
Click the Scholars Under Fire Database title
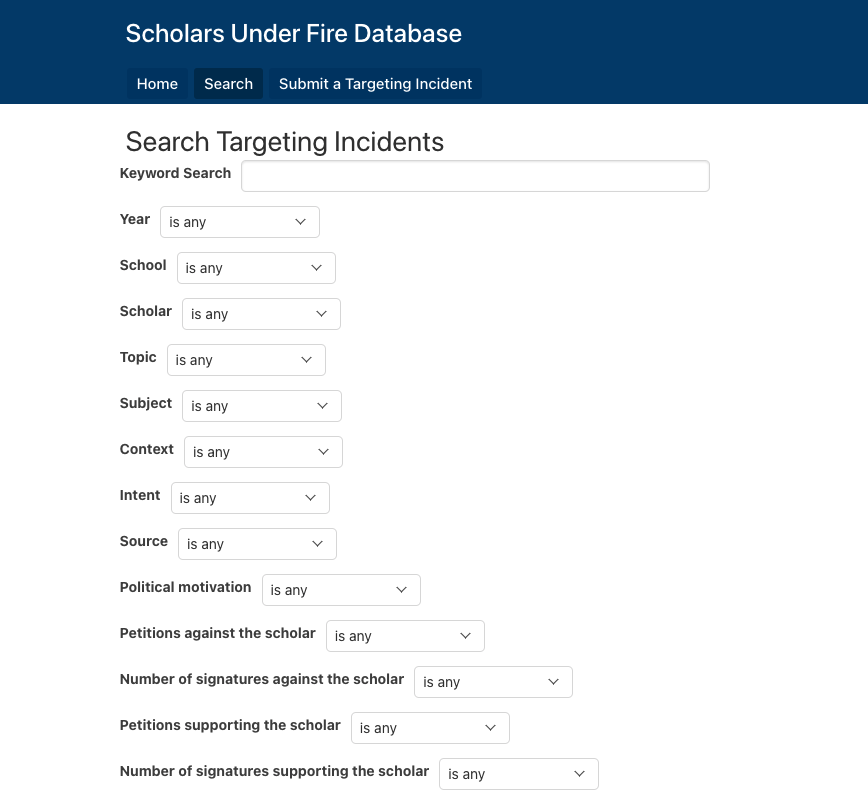pyautogui.click(x=293, y=33)
